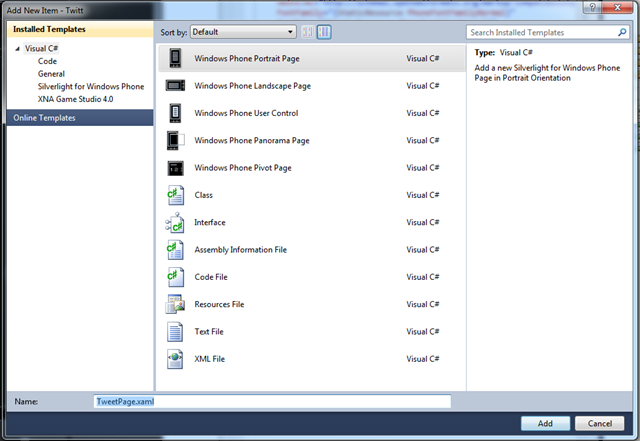The height and width of the screenshot is (441, 640).
Task: Click the Windows Phone Pivot Page label
Action: click(243, 168)
